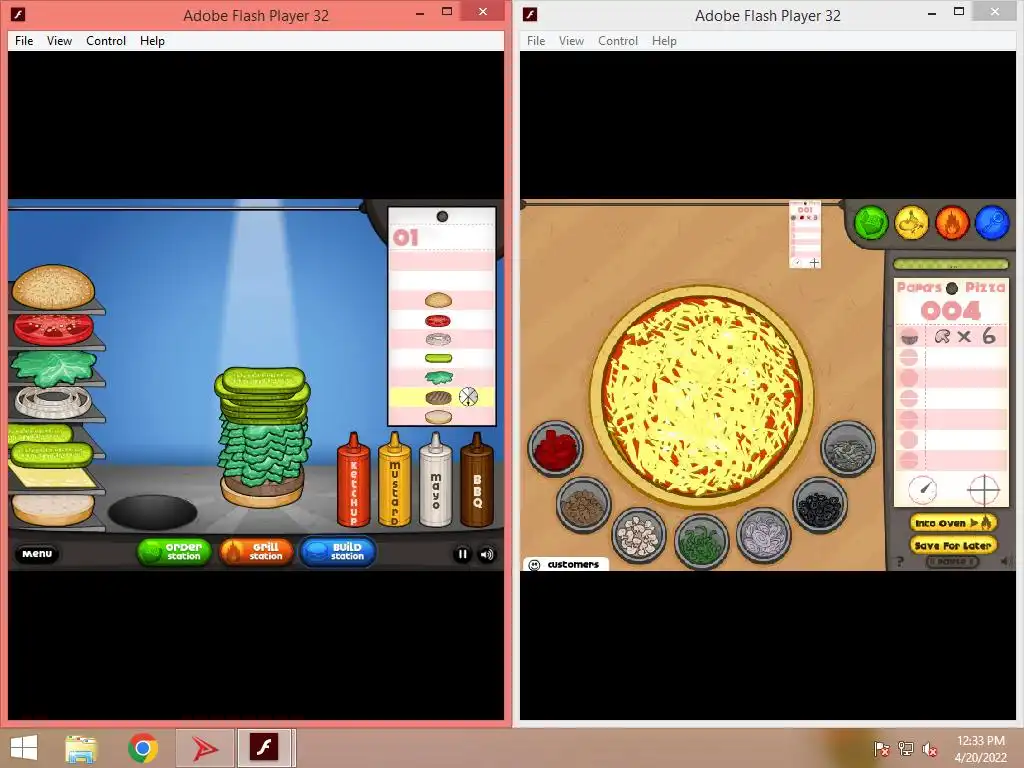Viewport: 1024px width, 768px height.
Task: Open File Explorer from taskbar
Action: click(81, 749)
